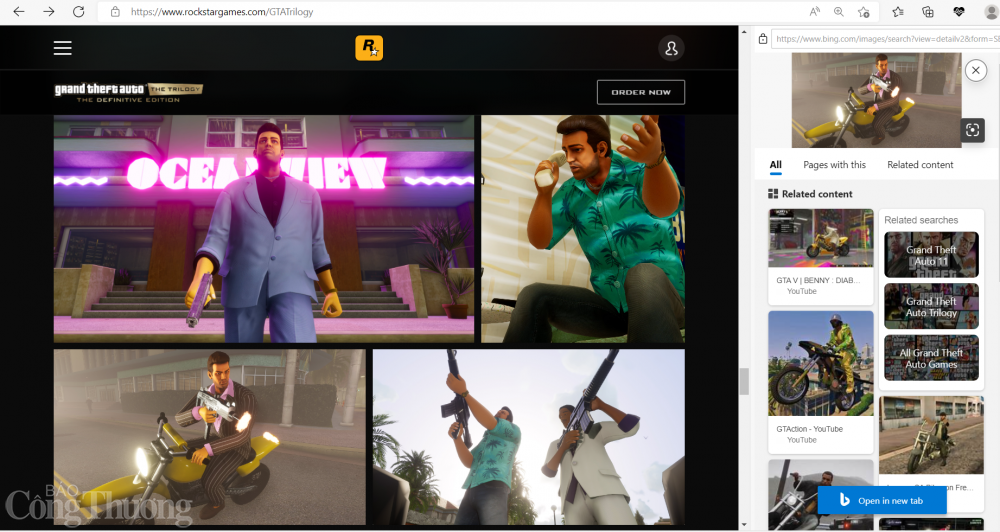Screen dimensions: 1000x532
Task: Click the Open in new tab button
Action: point(880,500)
